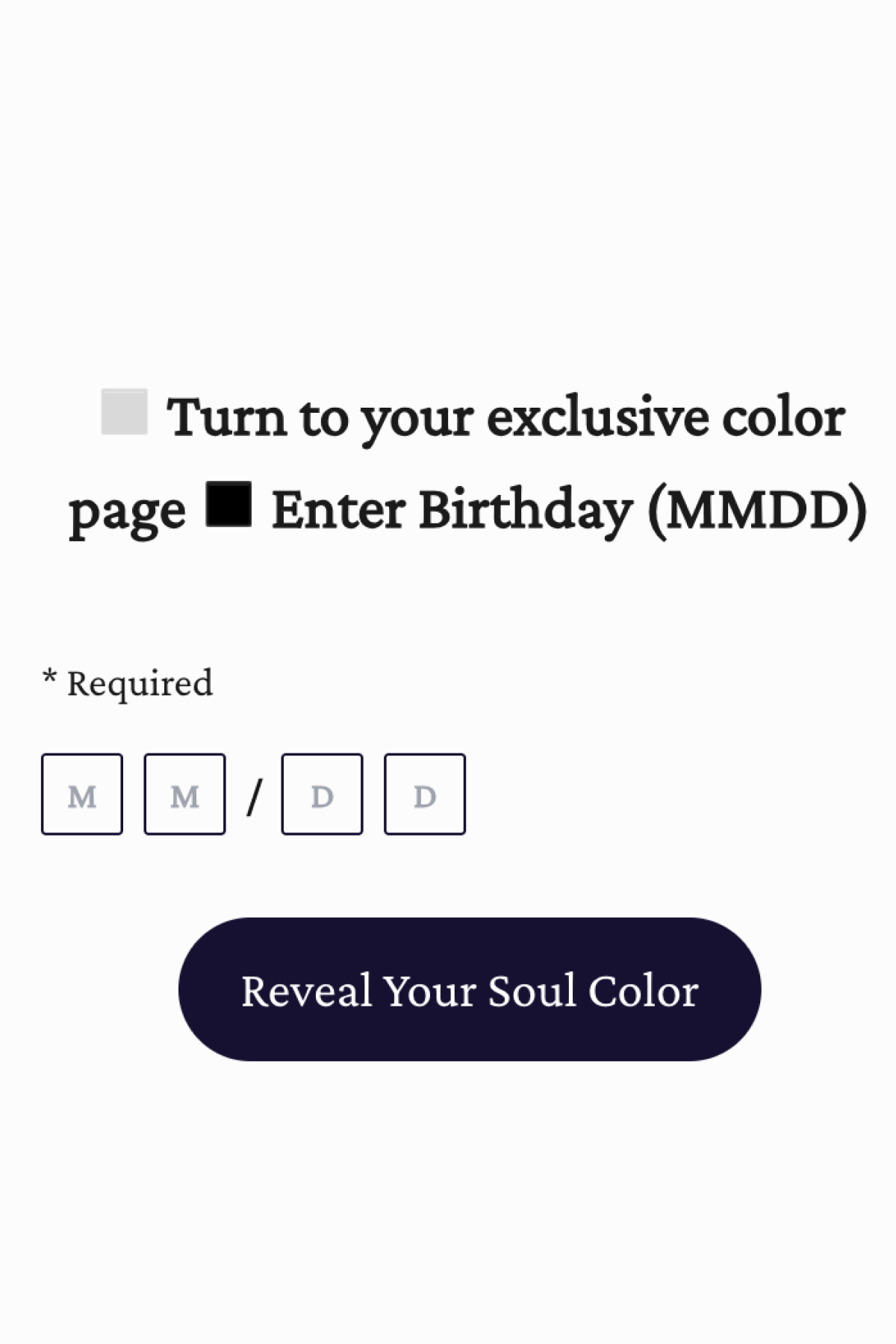The width and height of the screenshot is (896, 1344).
Task: Click the slash between month and day
Action: click(254, 797)
